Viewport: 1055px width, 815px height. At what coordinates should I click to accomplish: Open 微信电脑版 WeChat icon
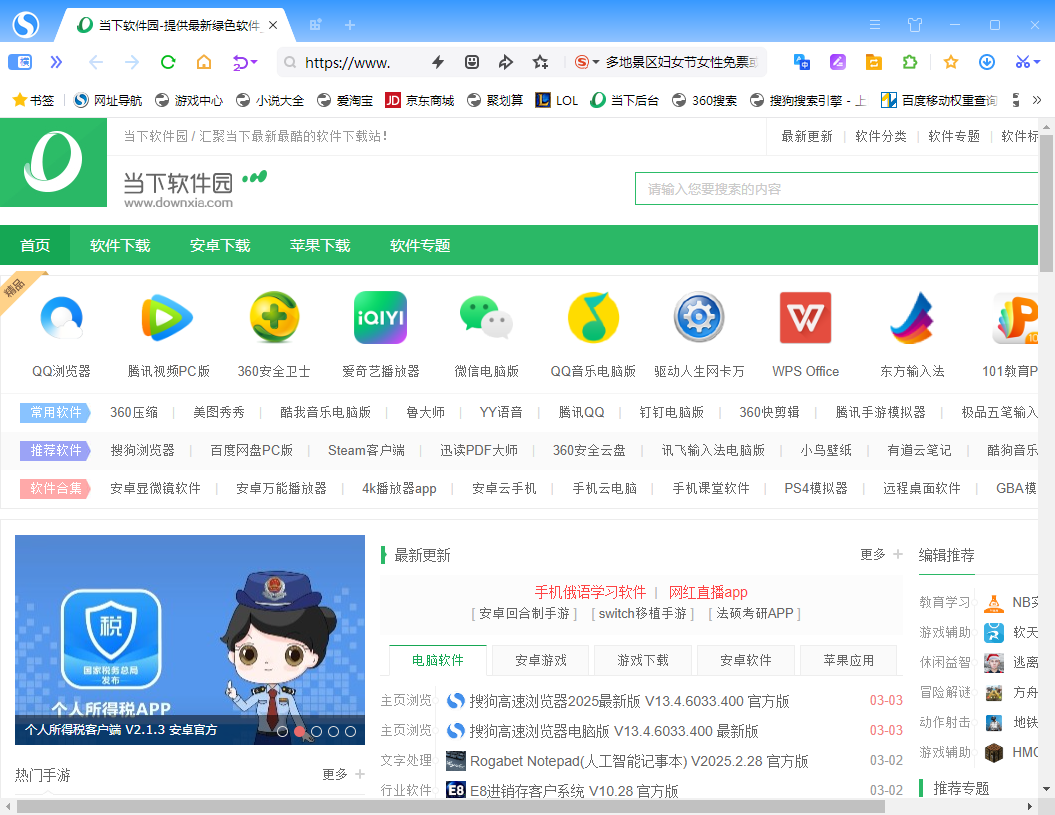click(486, 318)
